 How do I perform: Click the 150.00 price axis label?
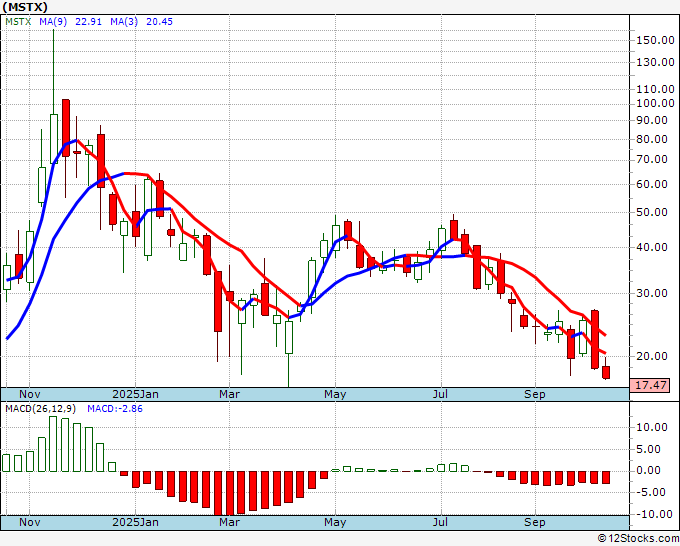653,40
